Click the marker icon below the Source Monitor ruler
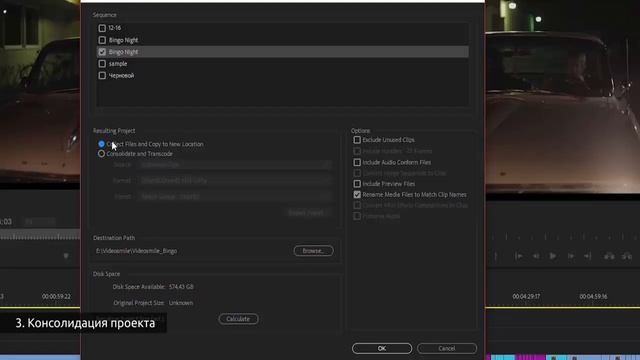Image resolution: width=640 pixels, height=360 pixels. (66, 256)
